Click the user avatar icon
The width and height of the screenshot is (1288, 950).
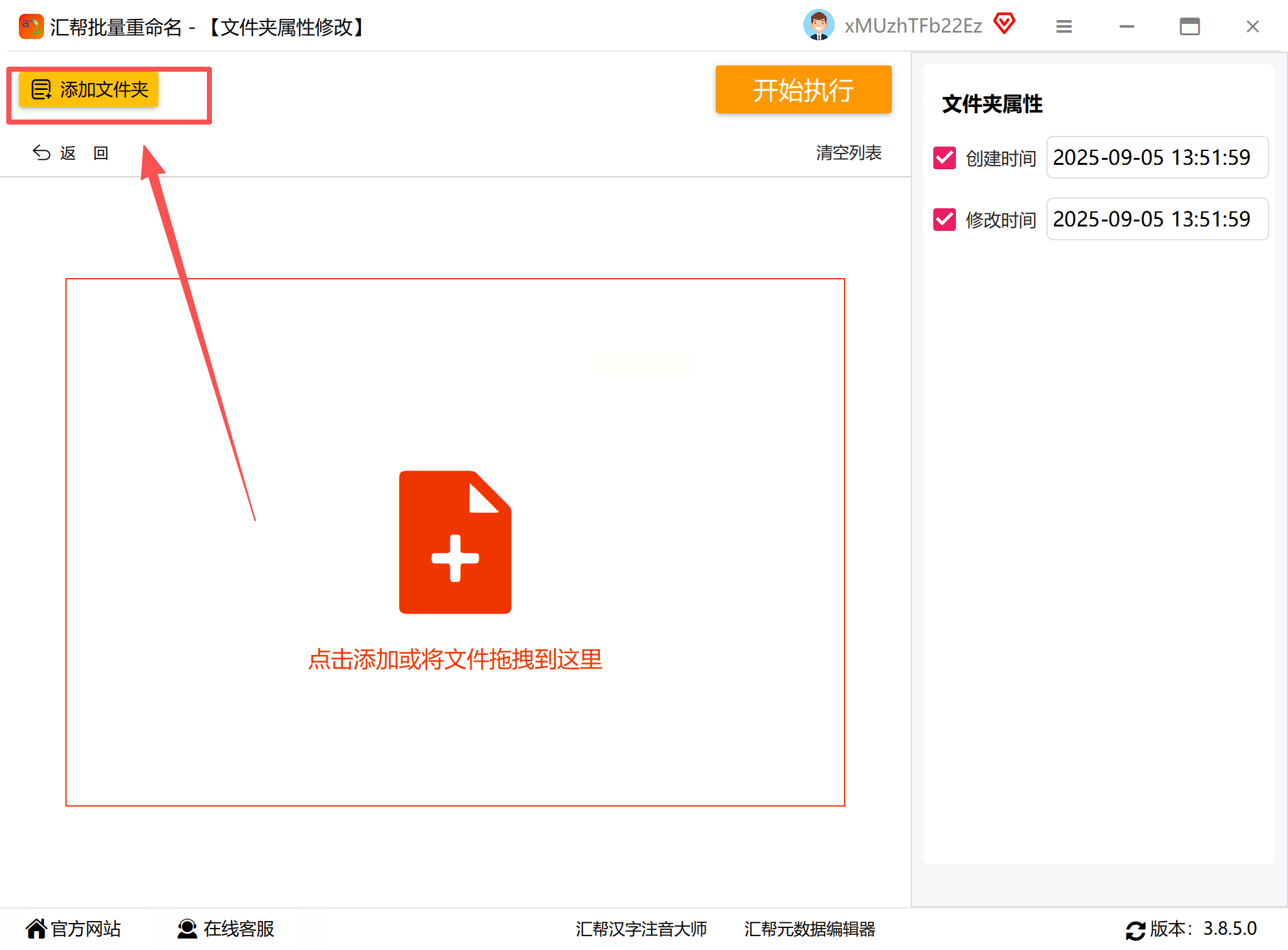point(818,26)
